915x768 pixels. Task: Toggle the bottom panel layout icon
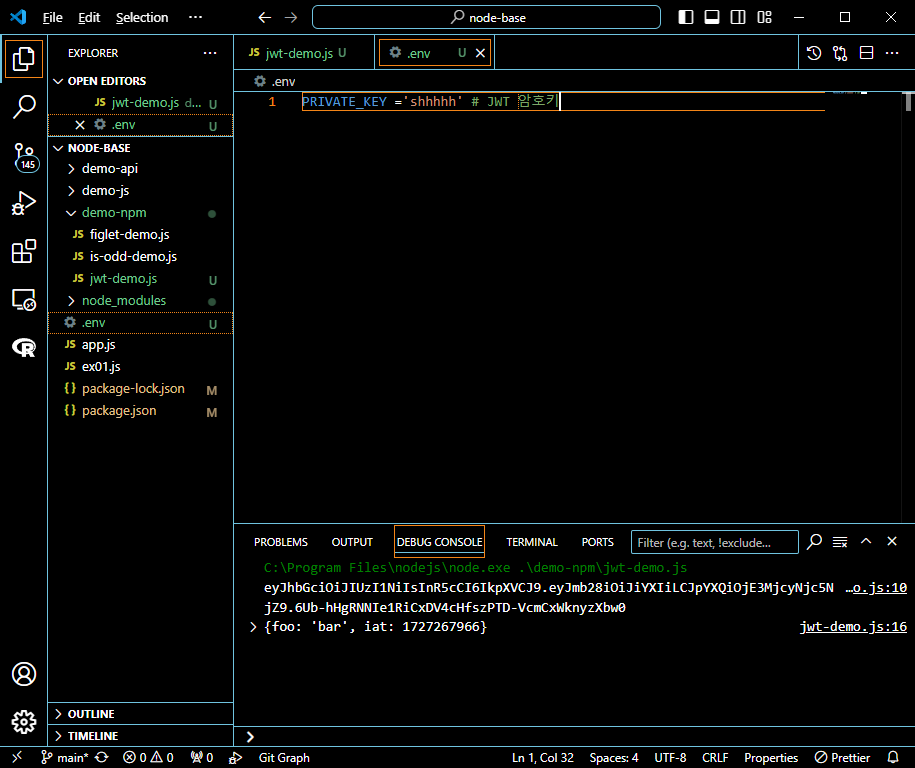pyautogui.click(x=712, y=18)
